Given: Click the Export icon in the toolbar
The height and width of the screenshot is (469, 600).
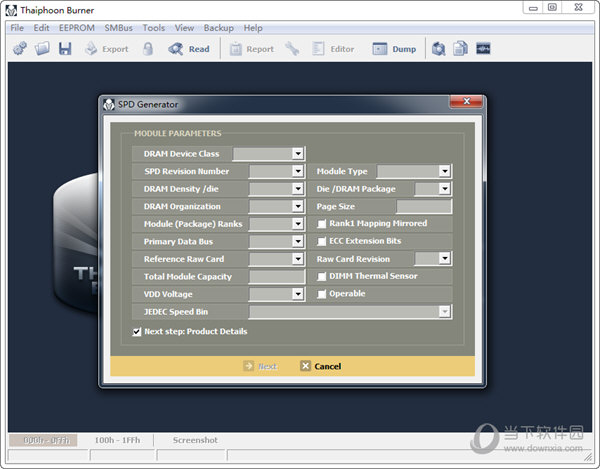Looking at the screenshot, I should (x=91, y=49).
